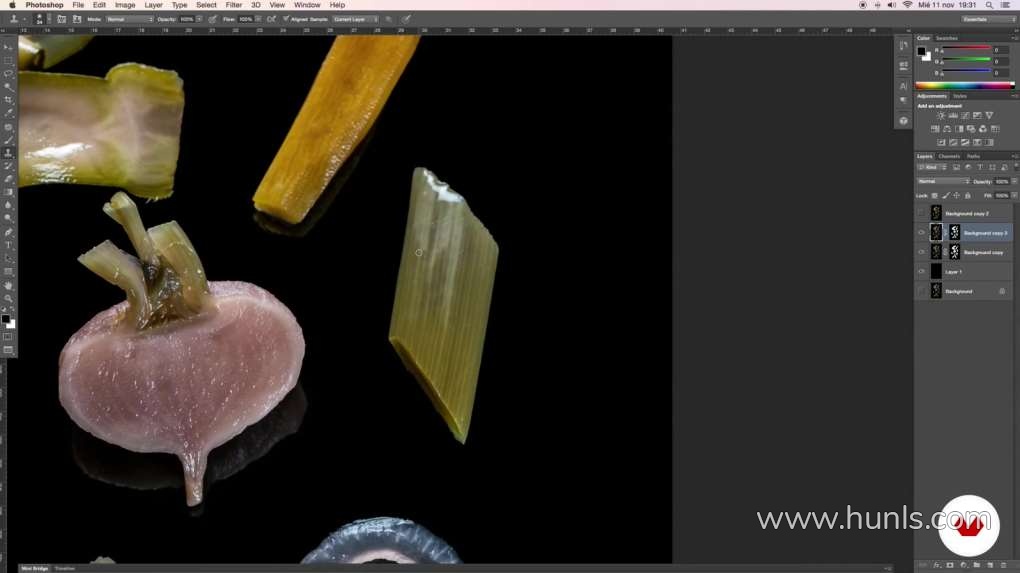
Task: Select the Move tool
Action: point(8,47)
